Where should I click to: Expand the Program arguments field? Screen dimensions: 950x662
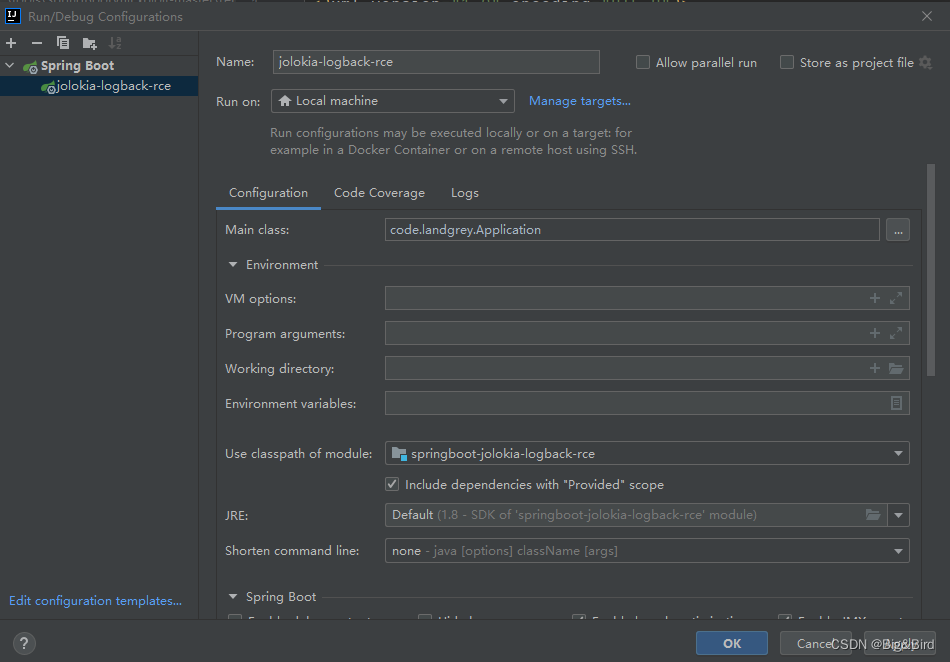[896, 333]
